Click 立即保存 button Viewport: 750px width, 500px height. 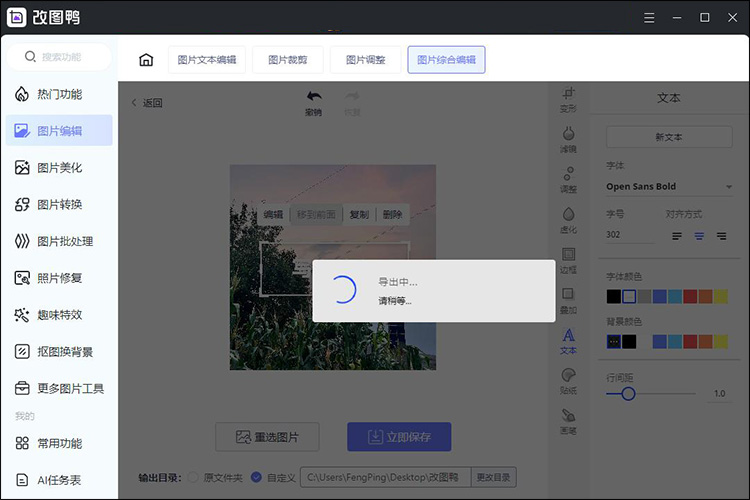[x=399, y=437]
